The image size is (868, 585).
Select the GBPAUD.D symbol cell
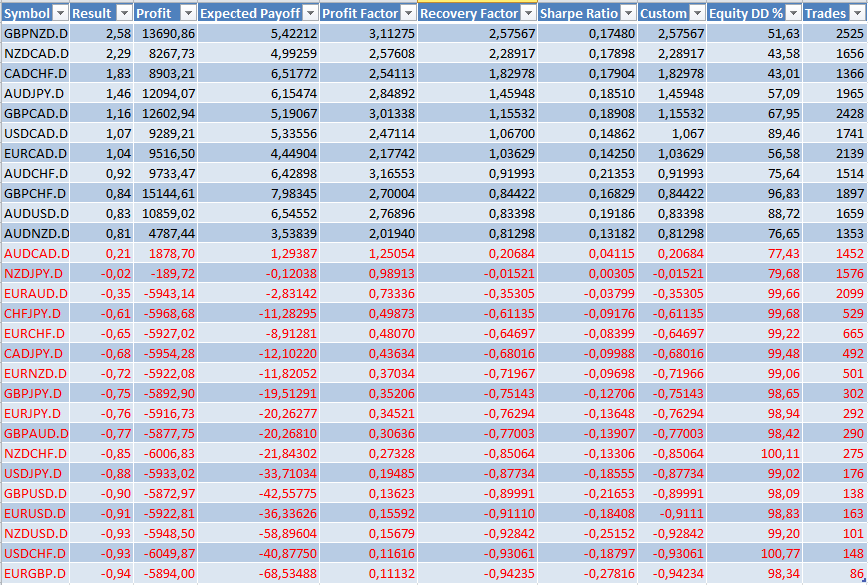coord(35,433)
